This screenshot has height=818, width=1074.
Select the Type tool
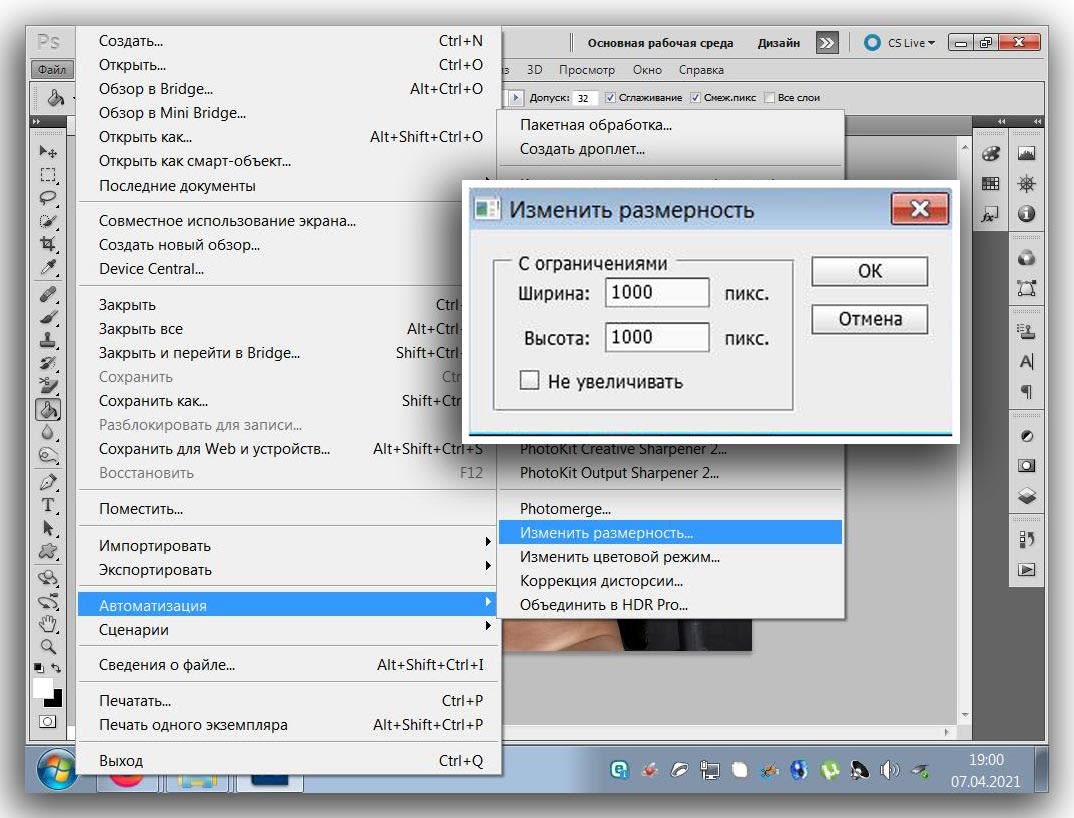click(47, 505)
